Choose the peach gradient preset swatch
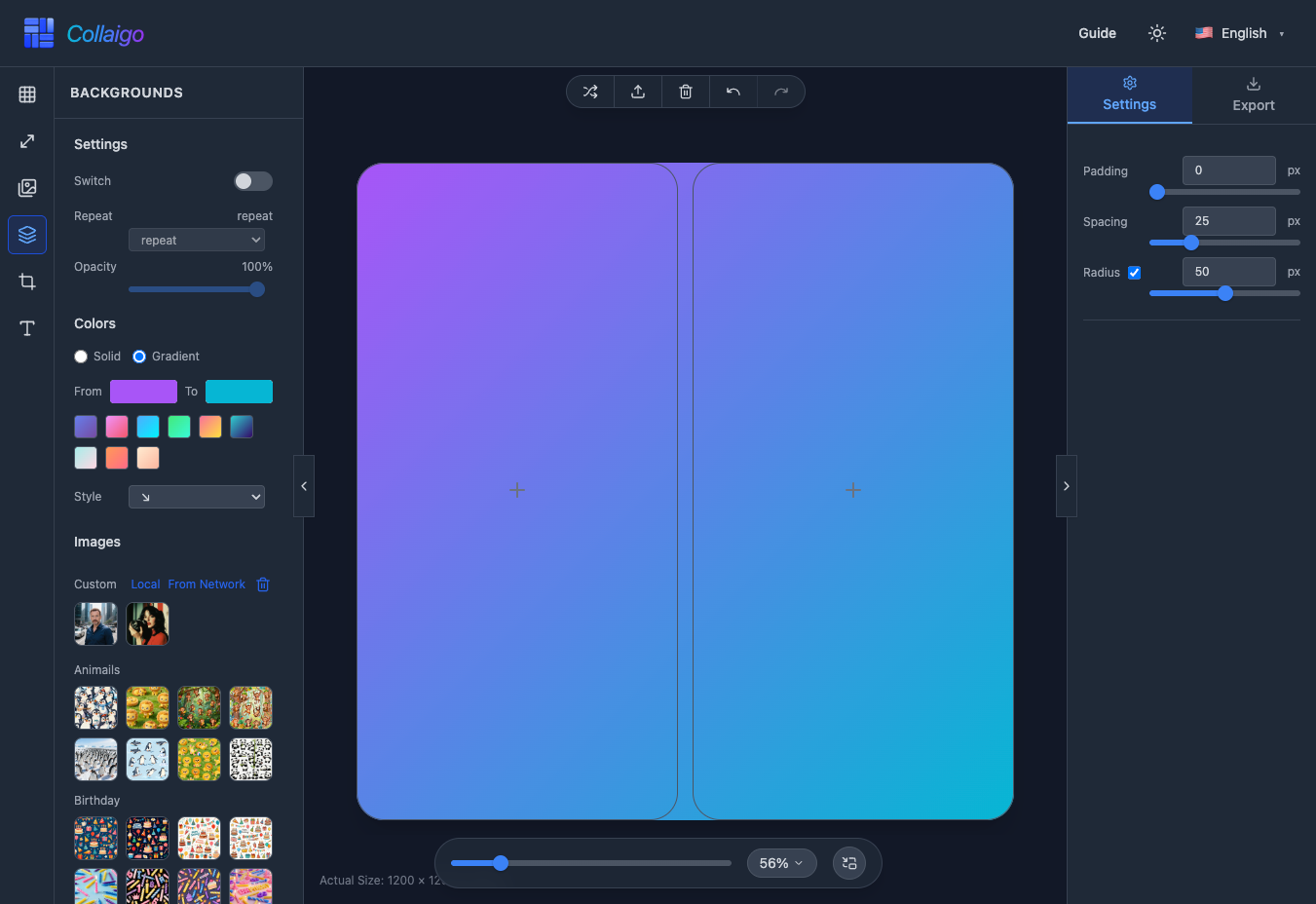The width and height of the screenshot is (1316, 904). [x=148, y=458]
